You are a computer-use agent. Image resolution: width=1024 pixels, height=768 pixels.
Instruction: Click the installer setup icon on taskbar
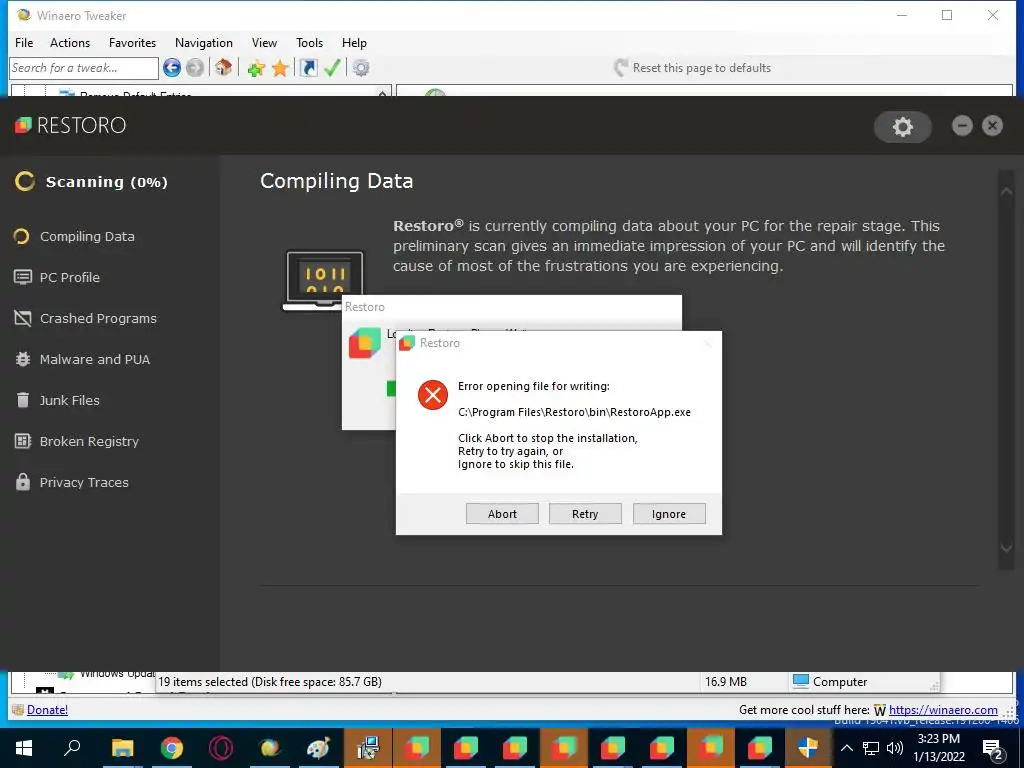coord(368,748)
